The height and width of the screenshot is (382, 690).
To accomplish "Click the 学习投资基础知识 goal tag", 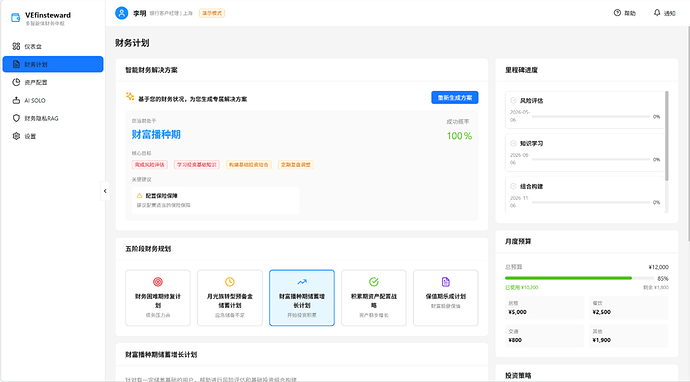I will [x=197, y=165].
